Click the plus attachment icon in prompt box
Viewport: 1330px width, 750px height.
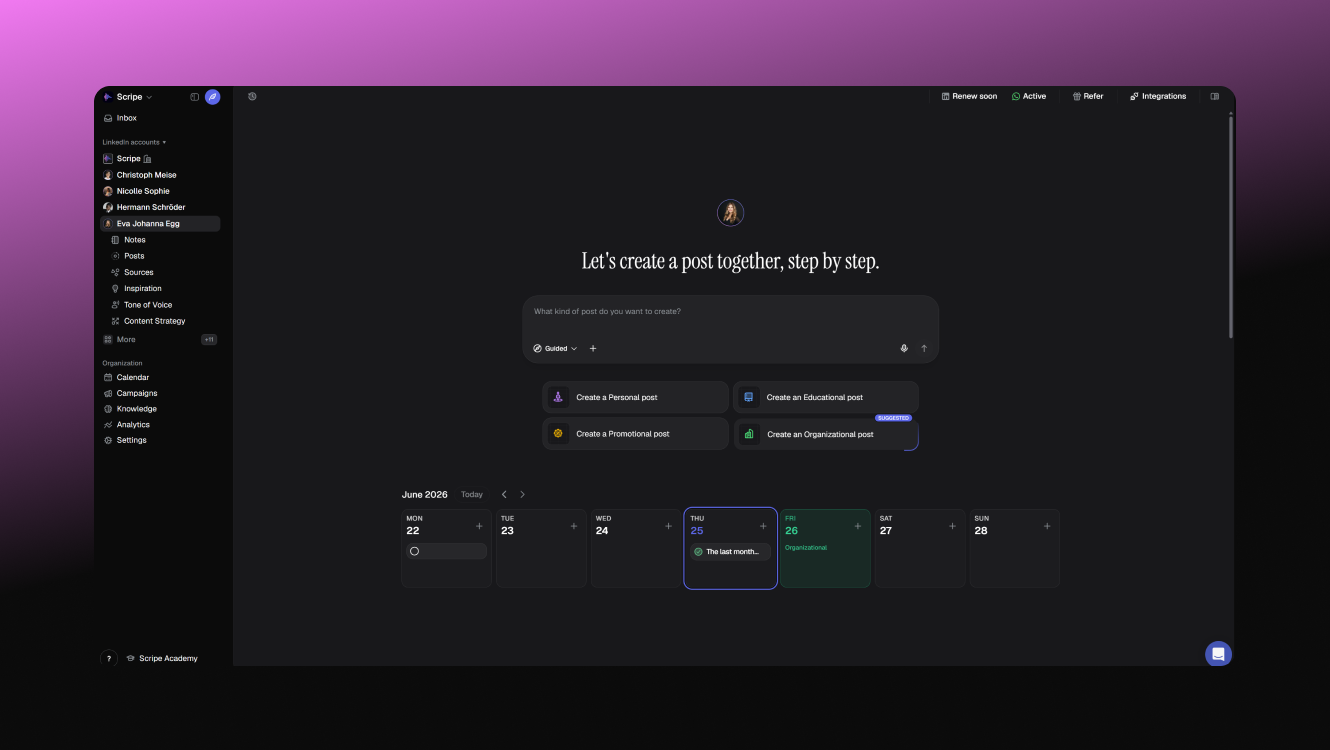(x=593, y=349)
